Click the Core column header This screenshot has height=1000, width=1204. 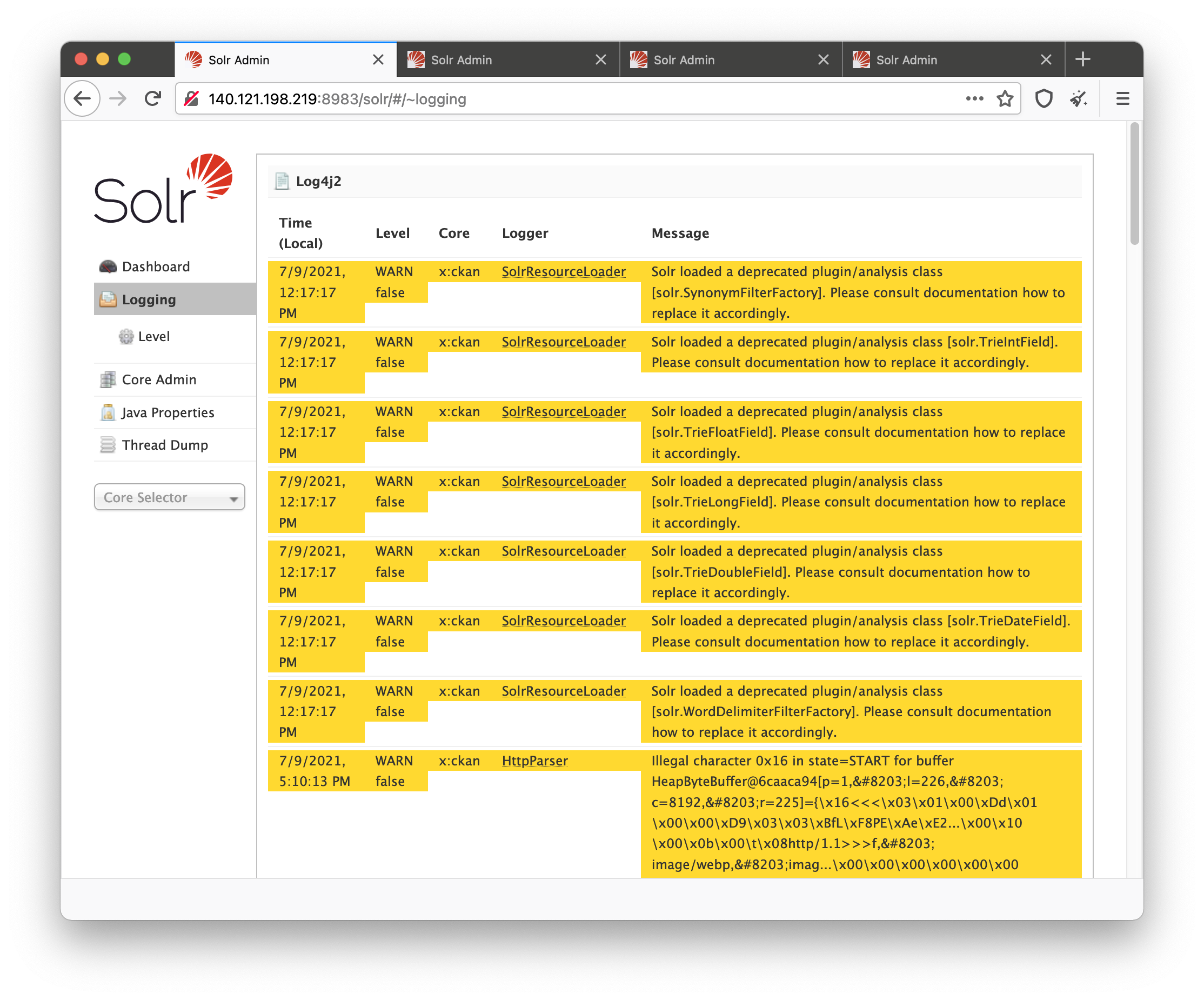[x=454, y=234]
